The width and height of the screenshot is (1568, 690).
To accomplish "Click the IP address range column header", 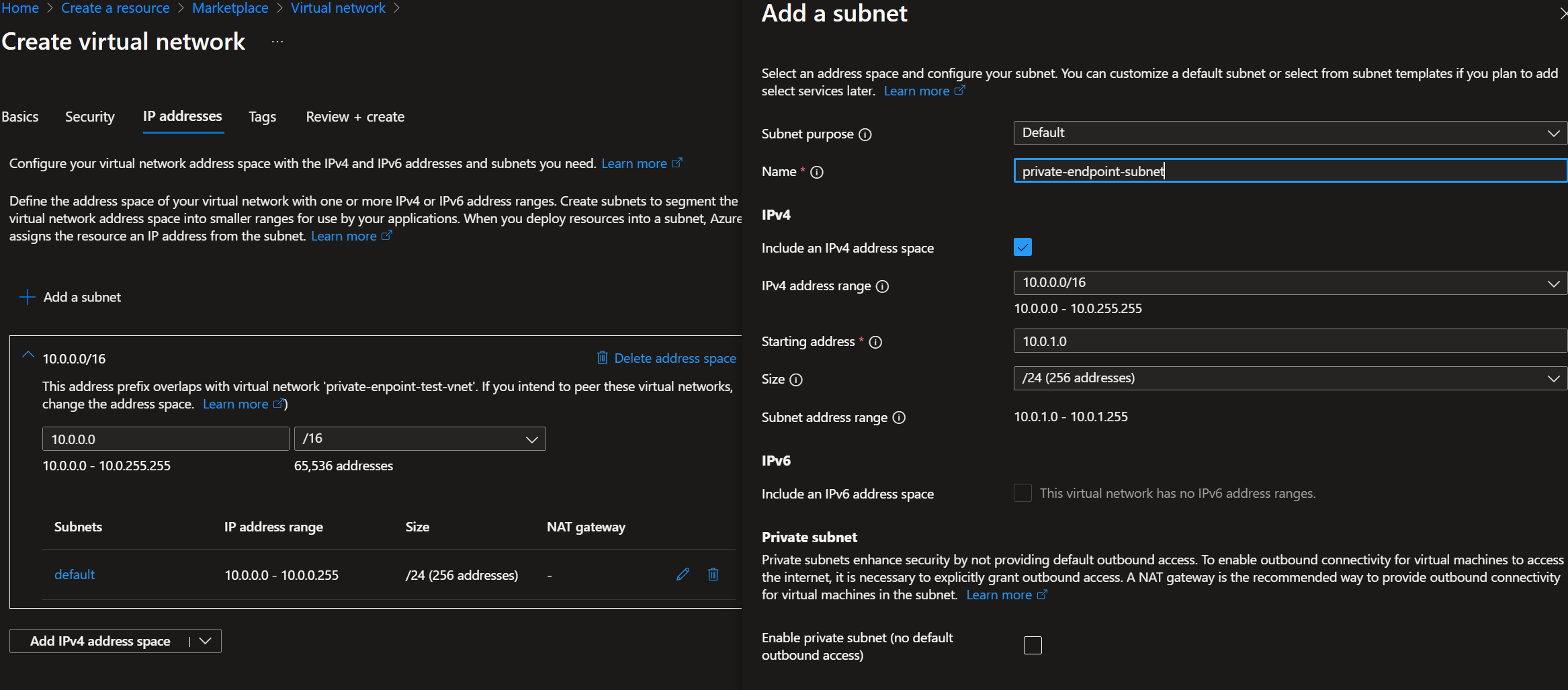I will tap(273, 527).
